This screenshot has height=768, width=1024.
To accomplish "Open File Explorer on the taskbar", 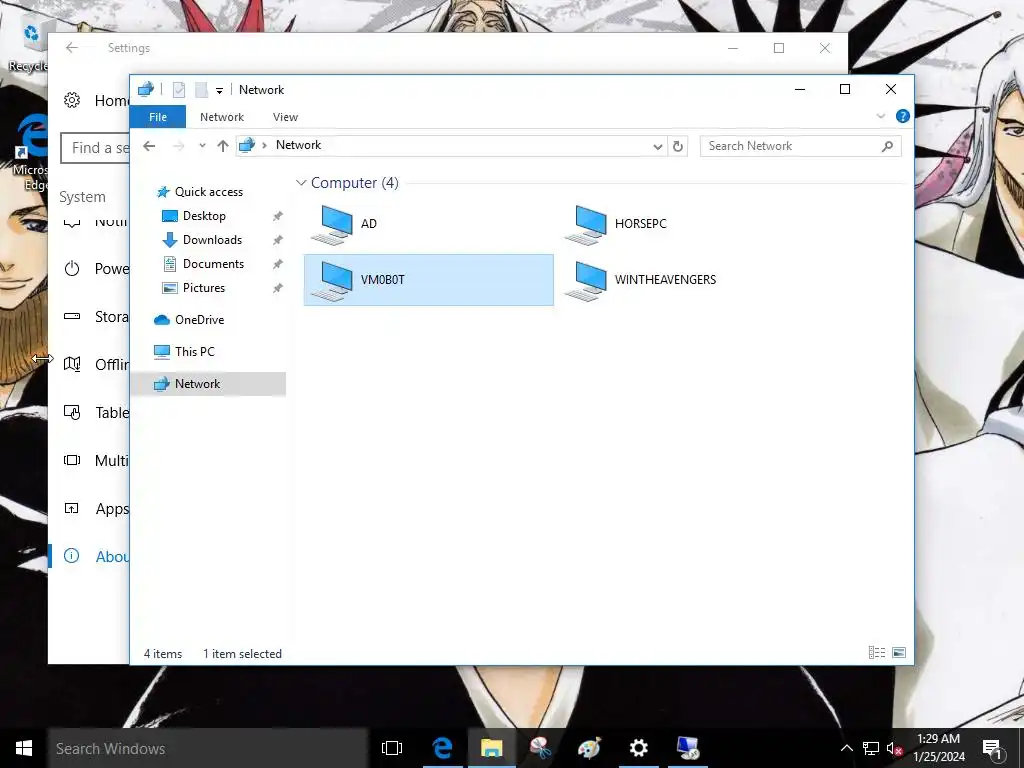I will 492,748.
